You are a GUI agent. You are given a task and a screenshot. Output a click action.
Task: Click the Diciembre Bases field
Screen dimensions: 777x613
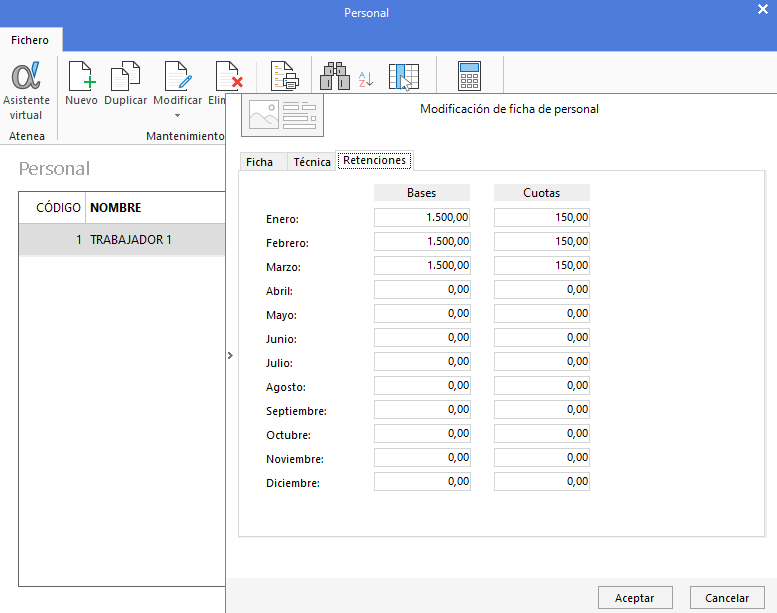(422, 482)
